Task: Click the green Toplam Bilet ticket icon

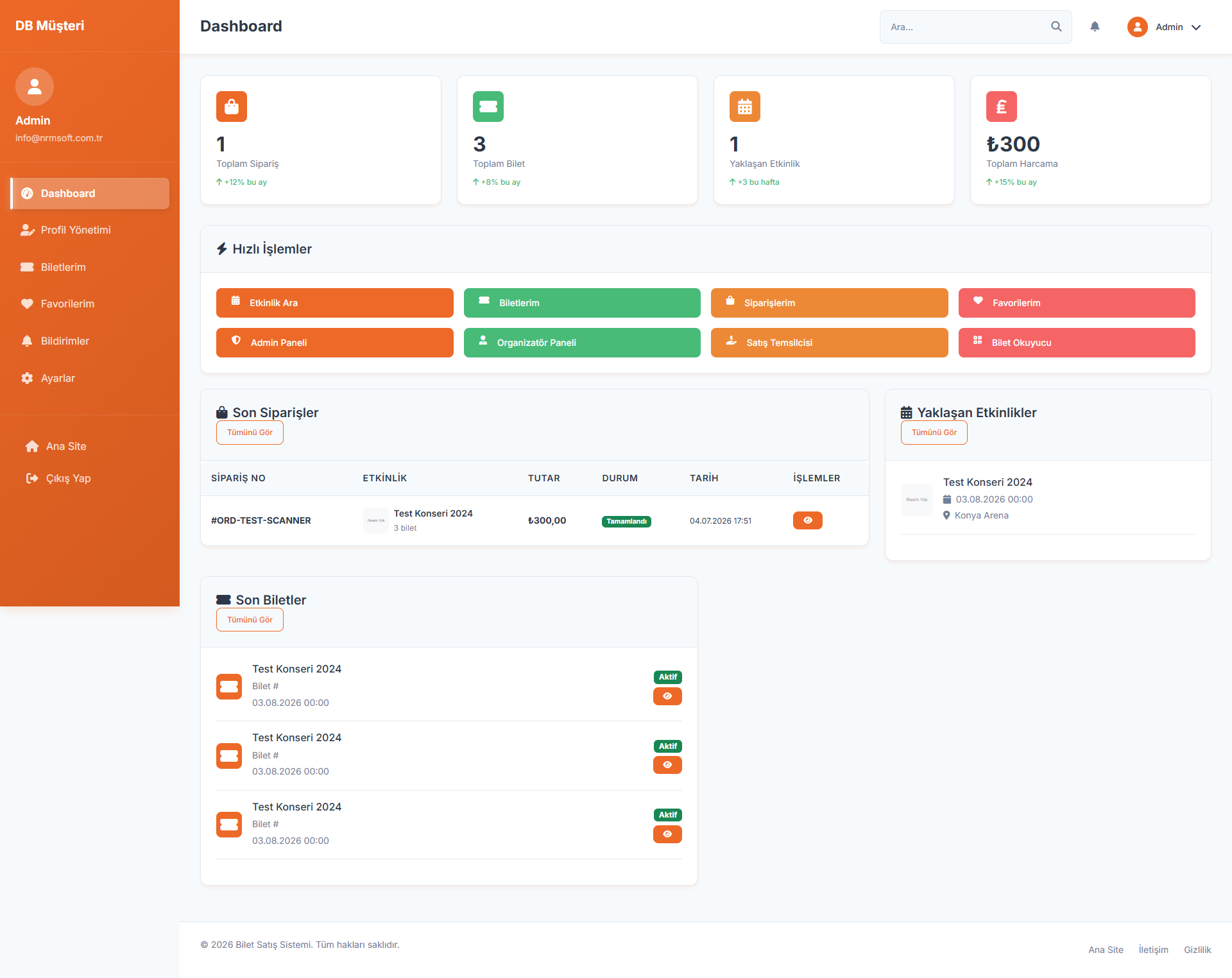Action: pyautogui.click(x=488, y=107)
